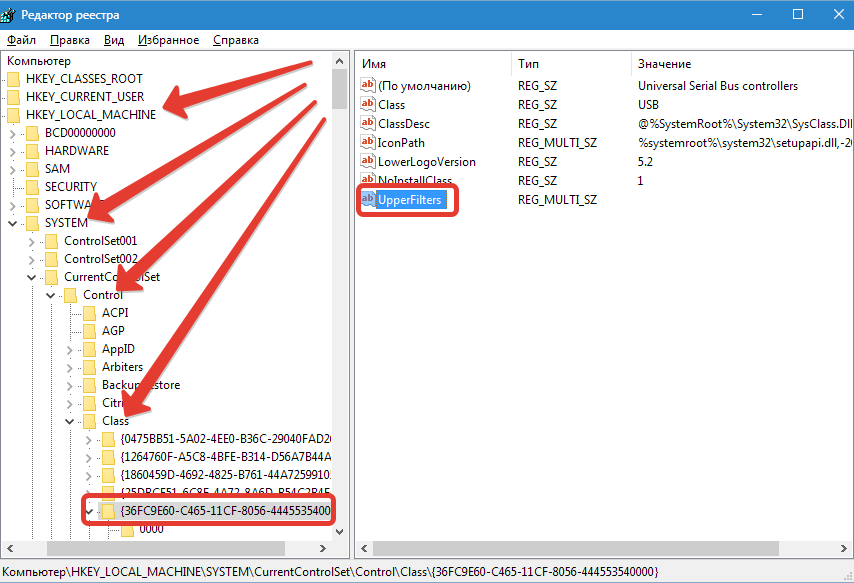
Task: Open the Вид menu
Action: (x=114, y=40)
